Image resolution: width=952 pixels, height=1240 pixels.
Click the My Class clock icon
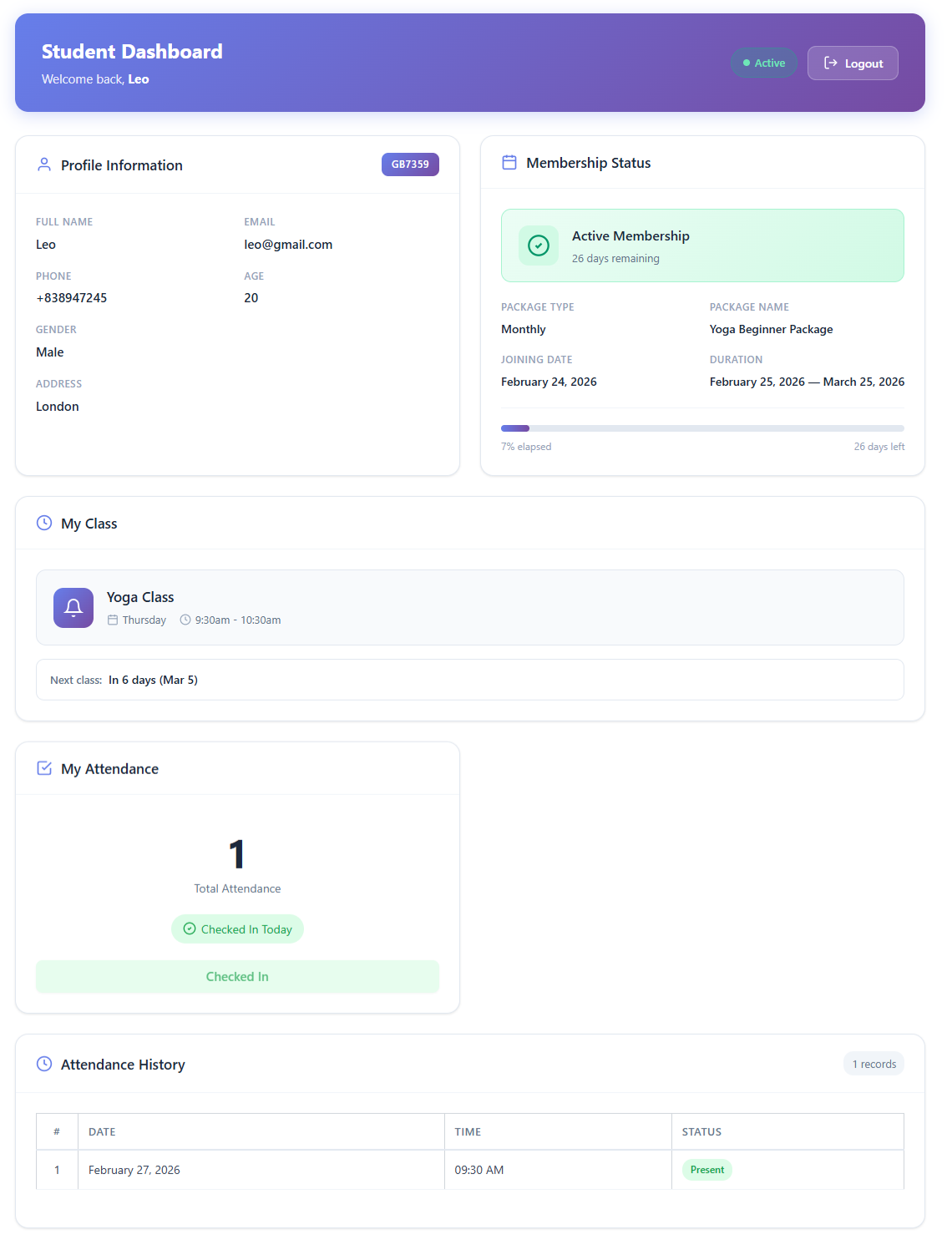pos(44,523)
